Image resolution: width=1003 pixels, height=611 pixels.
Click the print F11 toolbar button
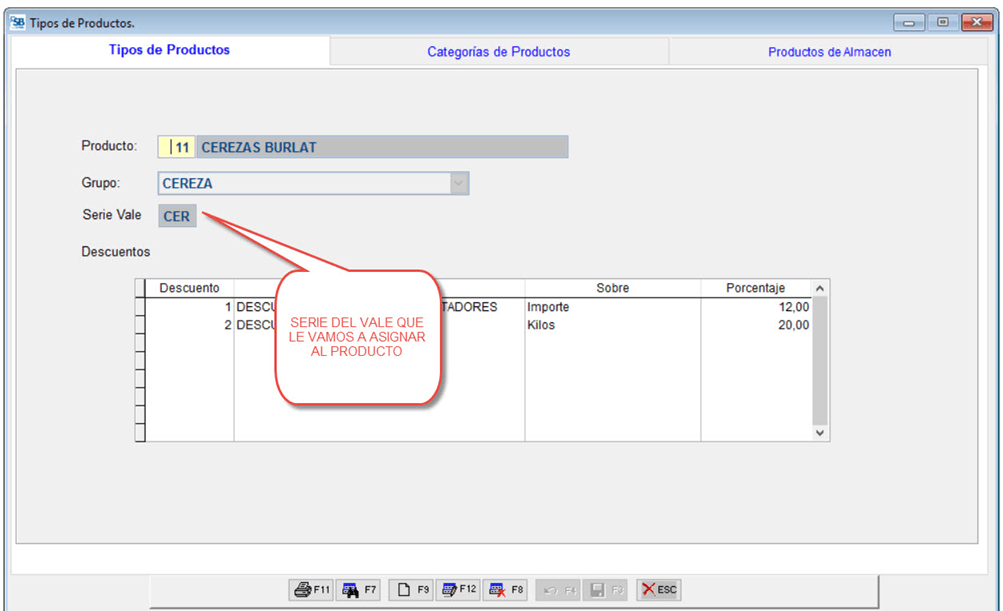click(x=310, y=590)
